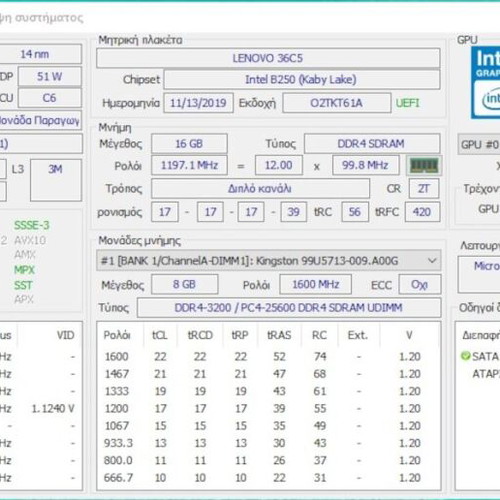Image resolution: width=500 pixels, height=500 pixels.
Task: Click the 1333 clock cell in the timings table
Action: click(117, 391)
